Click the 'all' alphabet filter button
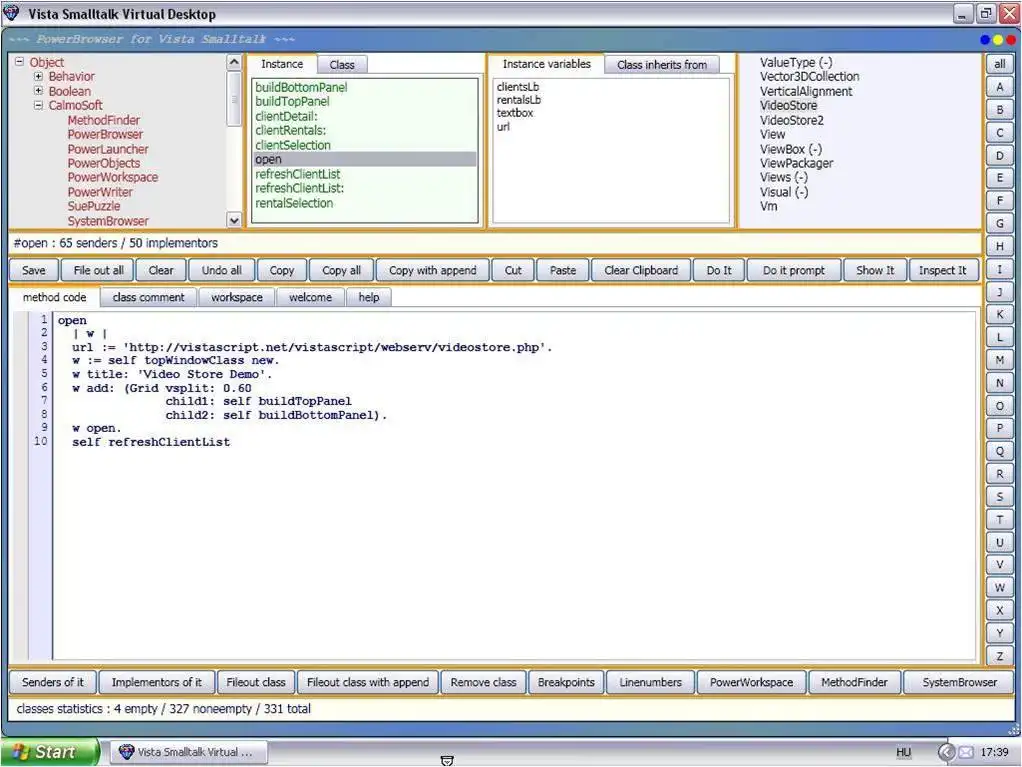The height and width of the screenshot is (767, 1022). (x=999, y=64)
